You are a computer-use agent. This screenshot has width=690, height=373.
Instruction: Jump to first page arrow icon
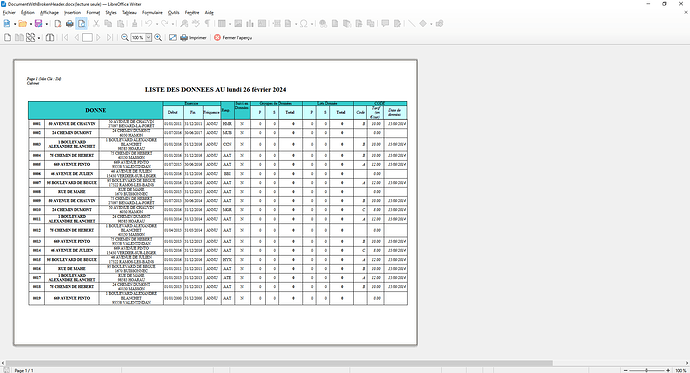coord(65,38)
